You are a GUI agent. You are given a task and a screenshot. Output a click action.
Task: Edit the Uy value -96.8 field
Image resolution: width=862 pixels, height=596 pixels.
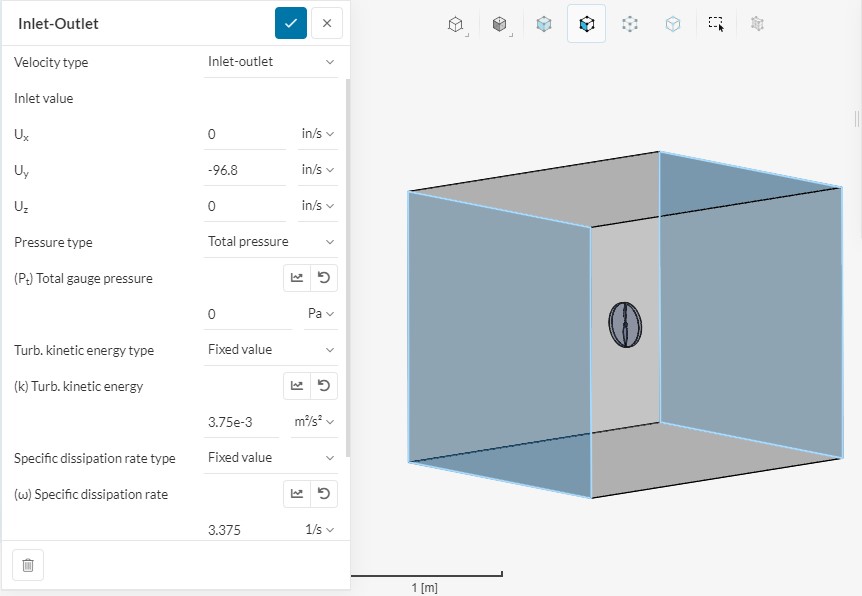click(x=245, y=170)
